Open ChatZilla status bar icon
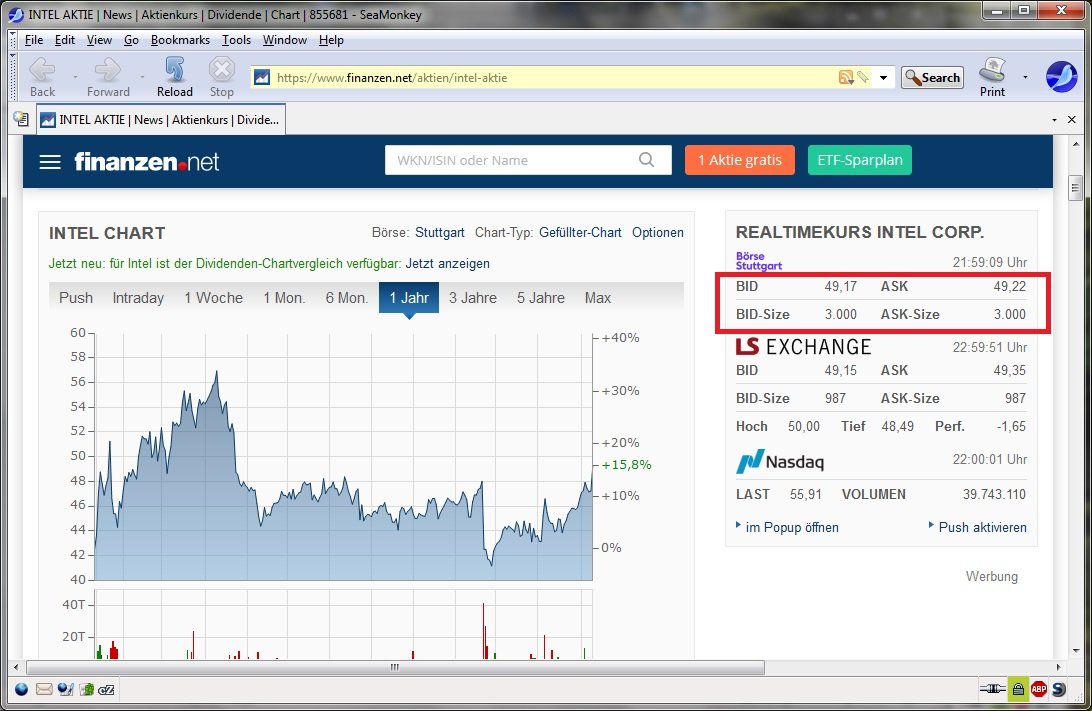The width and height of the screenshot is (1092, 711). (106, 689)
